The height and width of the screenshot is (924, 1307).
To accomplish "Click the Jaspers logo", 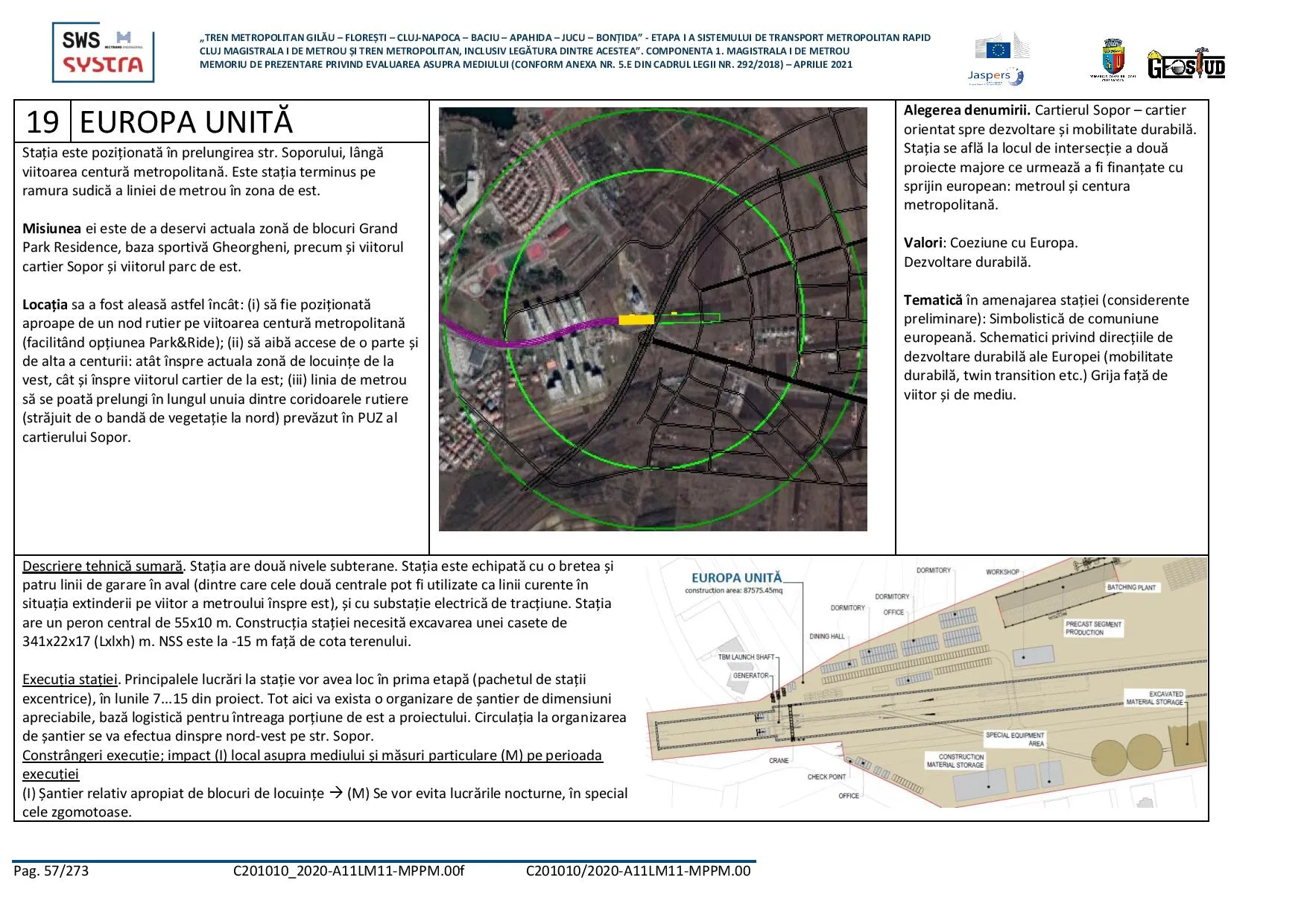I will coord(995,75).
